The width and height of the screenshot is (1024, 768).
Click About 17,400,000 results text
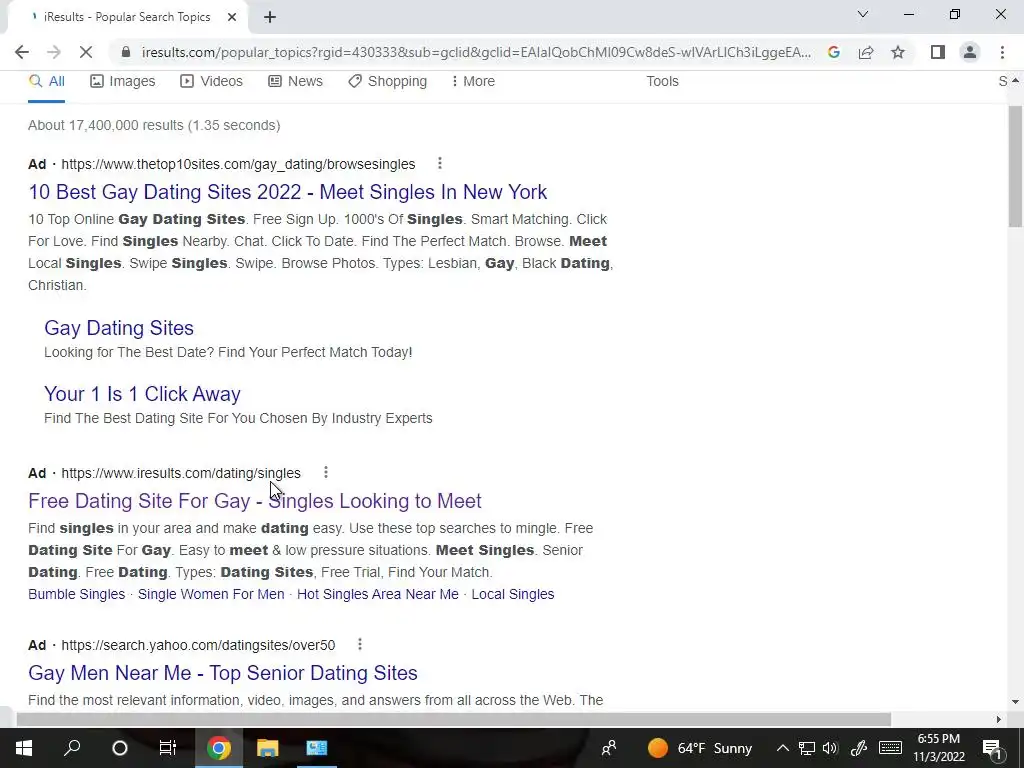(154, 125)
